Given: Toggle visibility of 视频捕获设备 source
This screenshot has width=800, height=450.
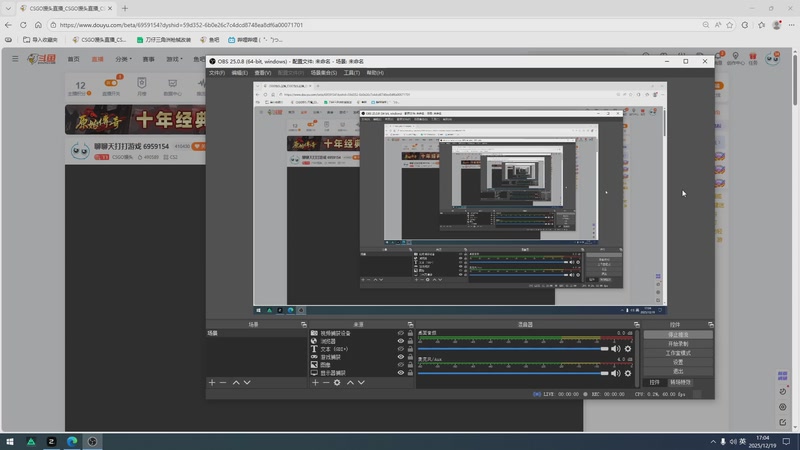Looking at the screenshot, I should (401, 333).
